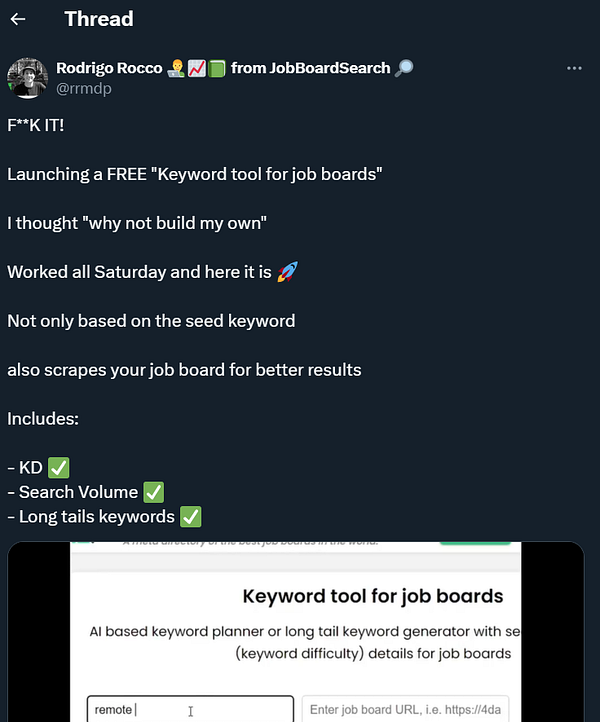Image resolution: width=600 pixels, height=722 pixels.
Task: Open Rodrigo Rocco's profile avatar
Action: pos(27,77)
